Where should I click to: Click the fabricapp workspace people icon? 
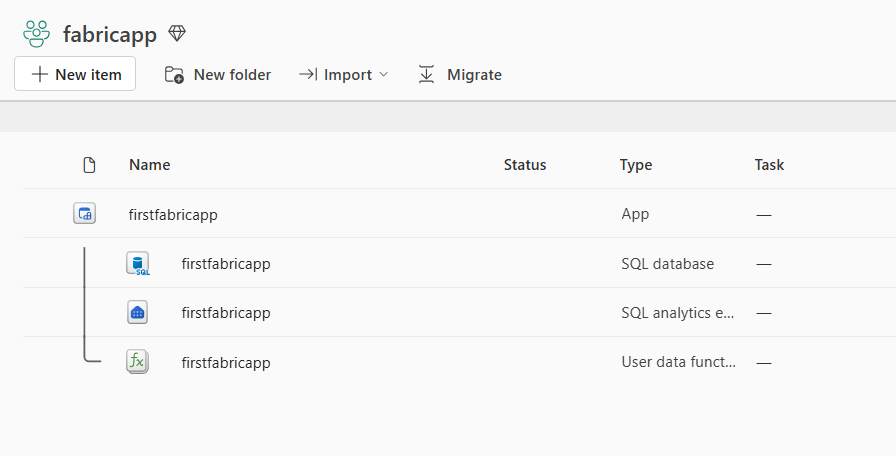[x=37, y=34]
